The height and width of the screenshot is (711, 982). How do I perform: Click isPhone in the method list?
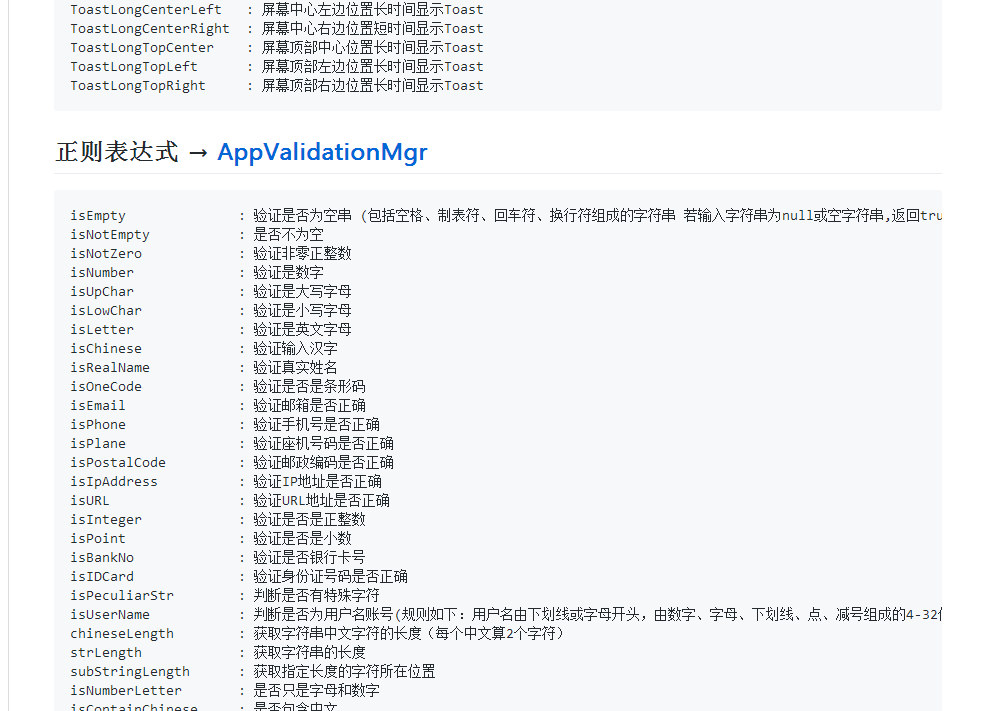point(98,425)
